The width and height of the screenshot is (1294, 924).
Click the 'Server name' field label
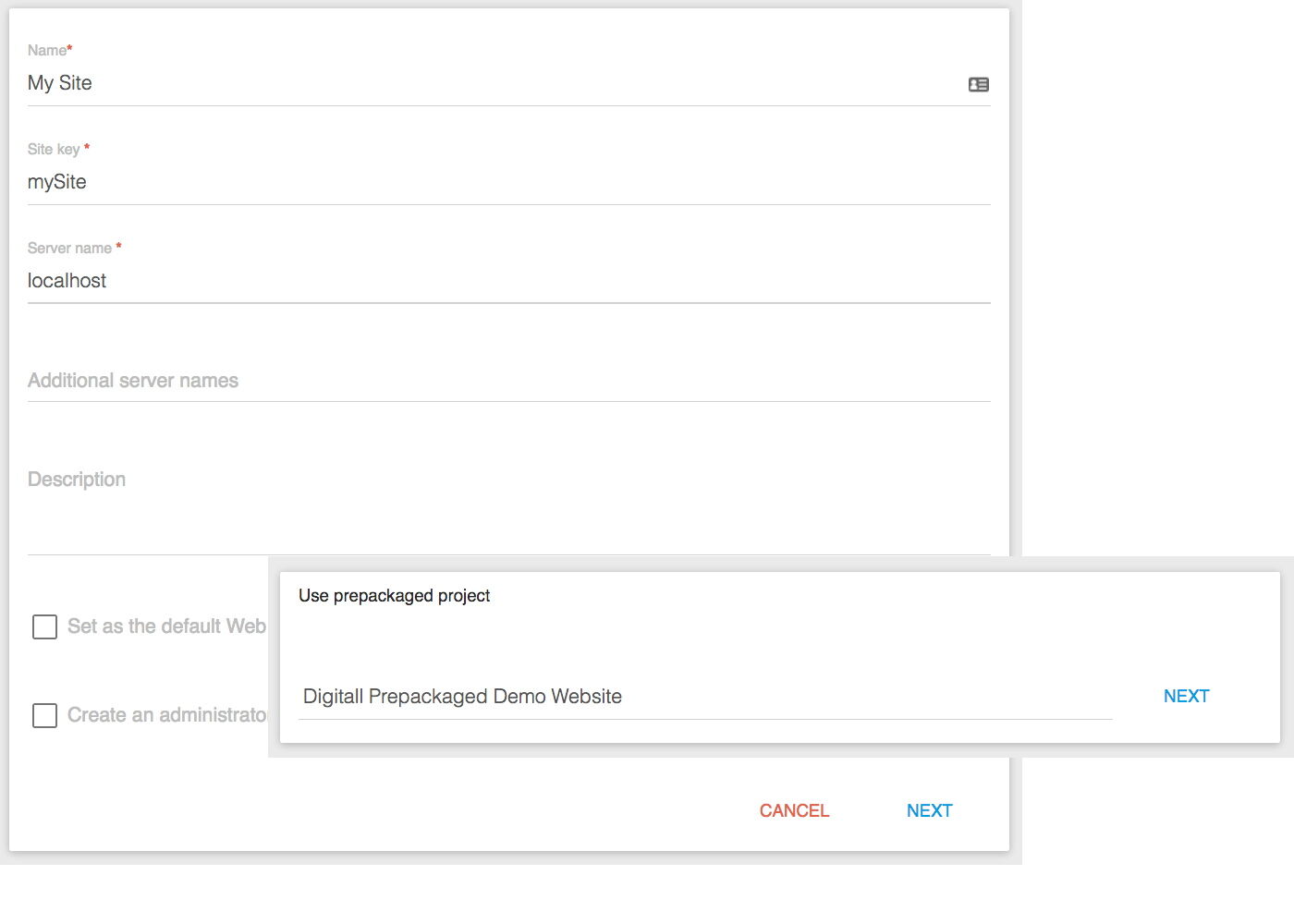[x=69, y=249]
